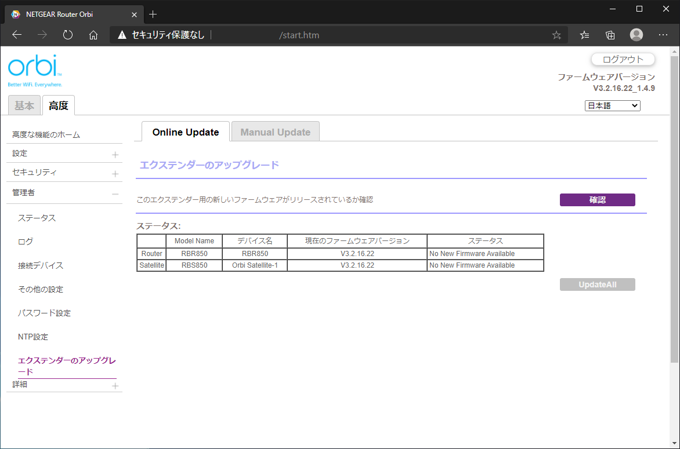Click the address bar showing /start.htm
Viewport: 680px width, 449px height.
(338, 35)
